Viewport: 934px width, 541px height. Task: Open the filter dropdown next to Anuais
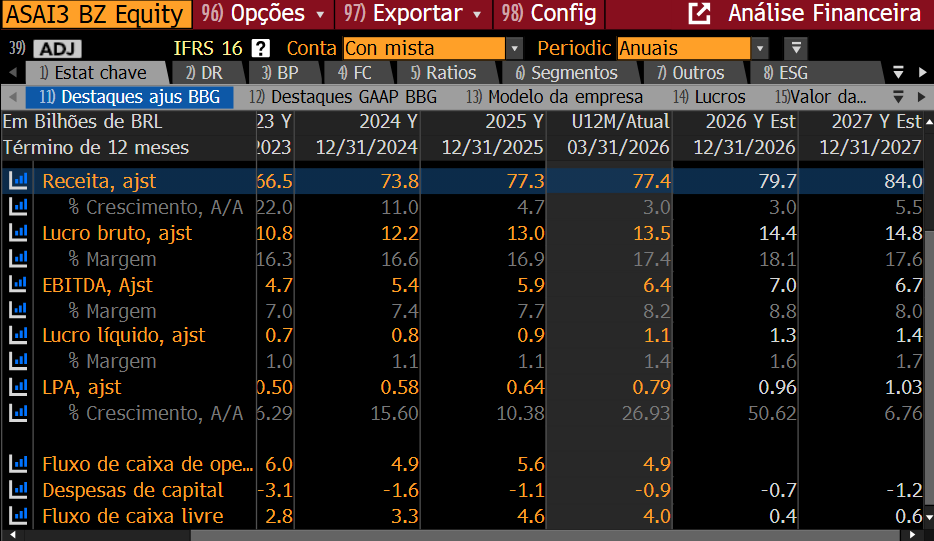(796, 48)
